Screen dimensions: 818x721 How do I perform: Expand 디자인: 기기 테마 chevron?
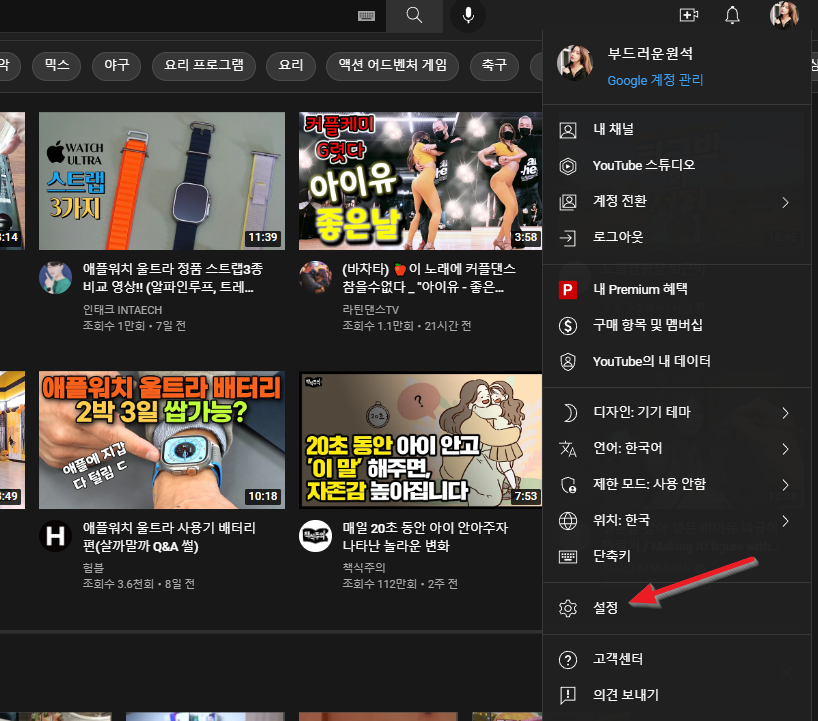click(785, 413)
